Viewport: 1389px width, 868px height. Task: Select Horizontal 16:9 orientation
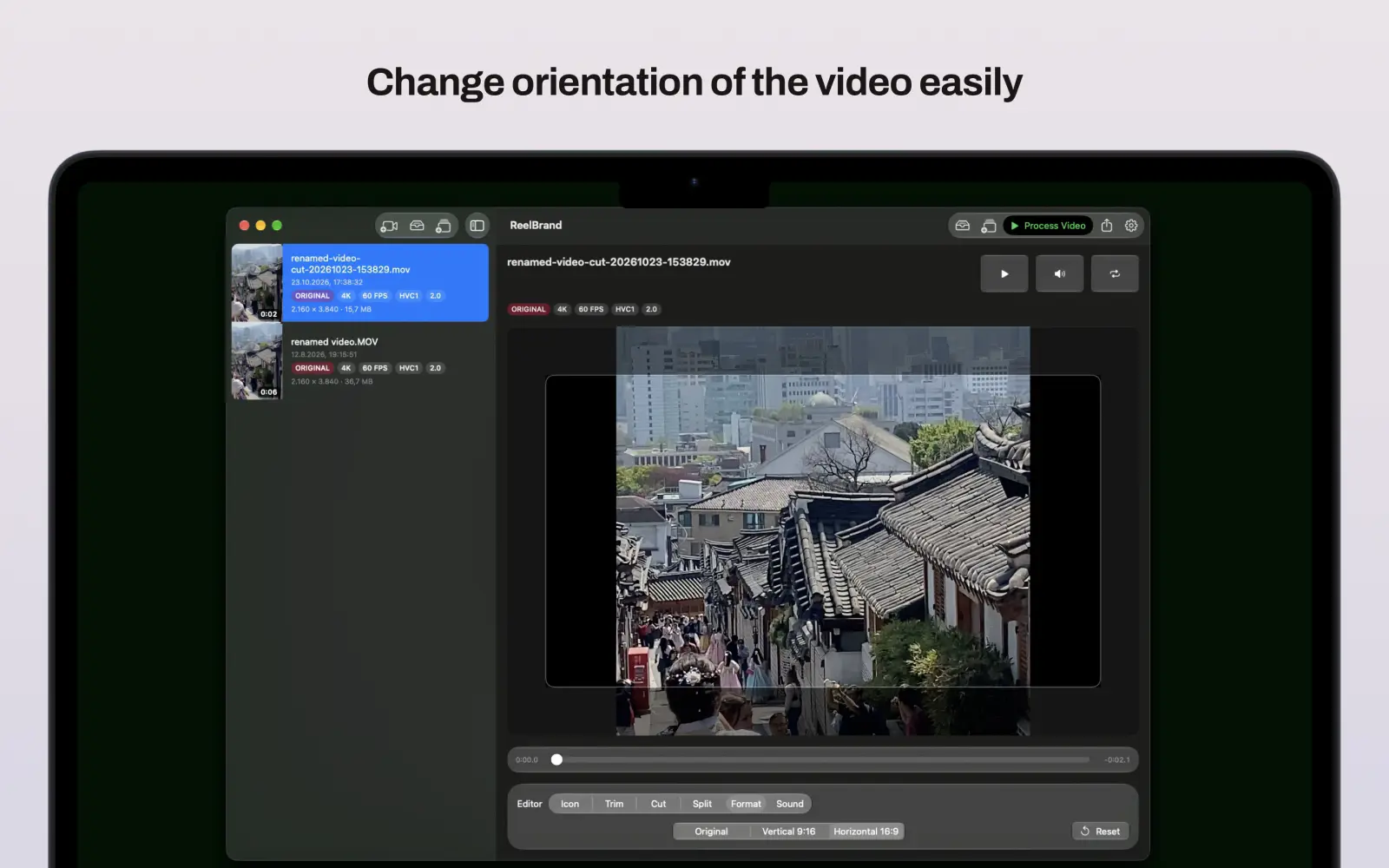(x=866, y=832)
